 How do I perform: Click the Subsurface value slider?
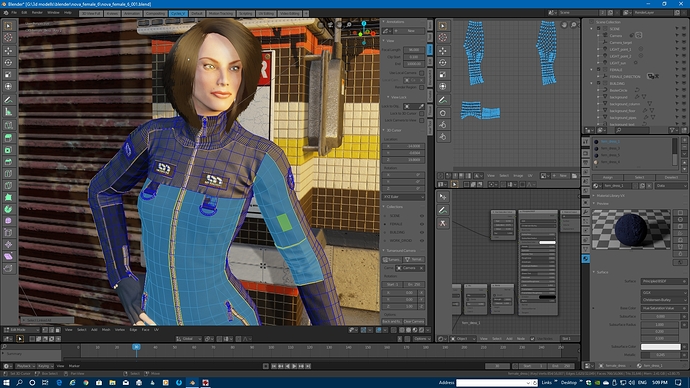click(x=661, y=316)
